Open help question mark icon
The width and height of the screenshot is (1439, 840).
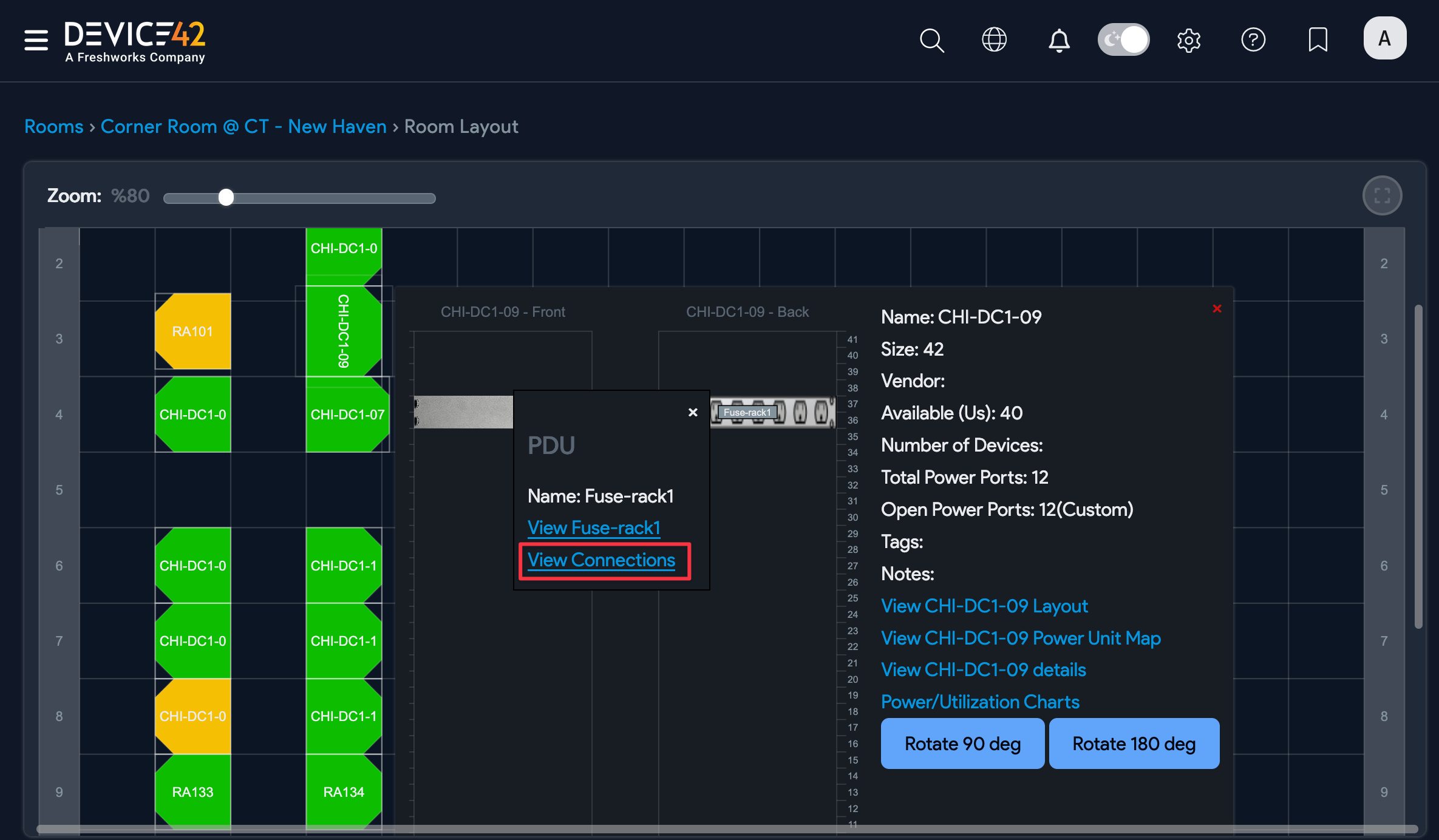click(x=1253, y=40)
